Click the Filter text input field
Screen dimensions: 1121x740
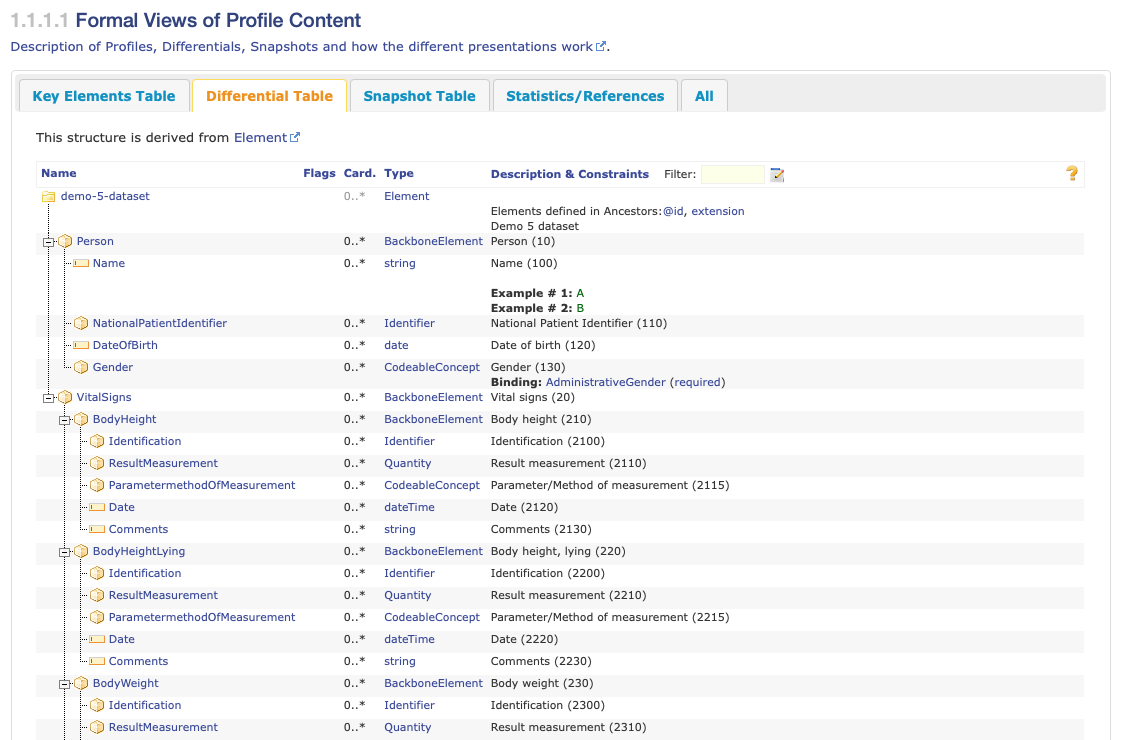click(x=732, y=175)
